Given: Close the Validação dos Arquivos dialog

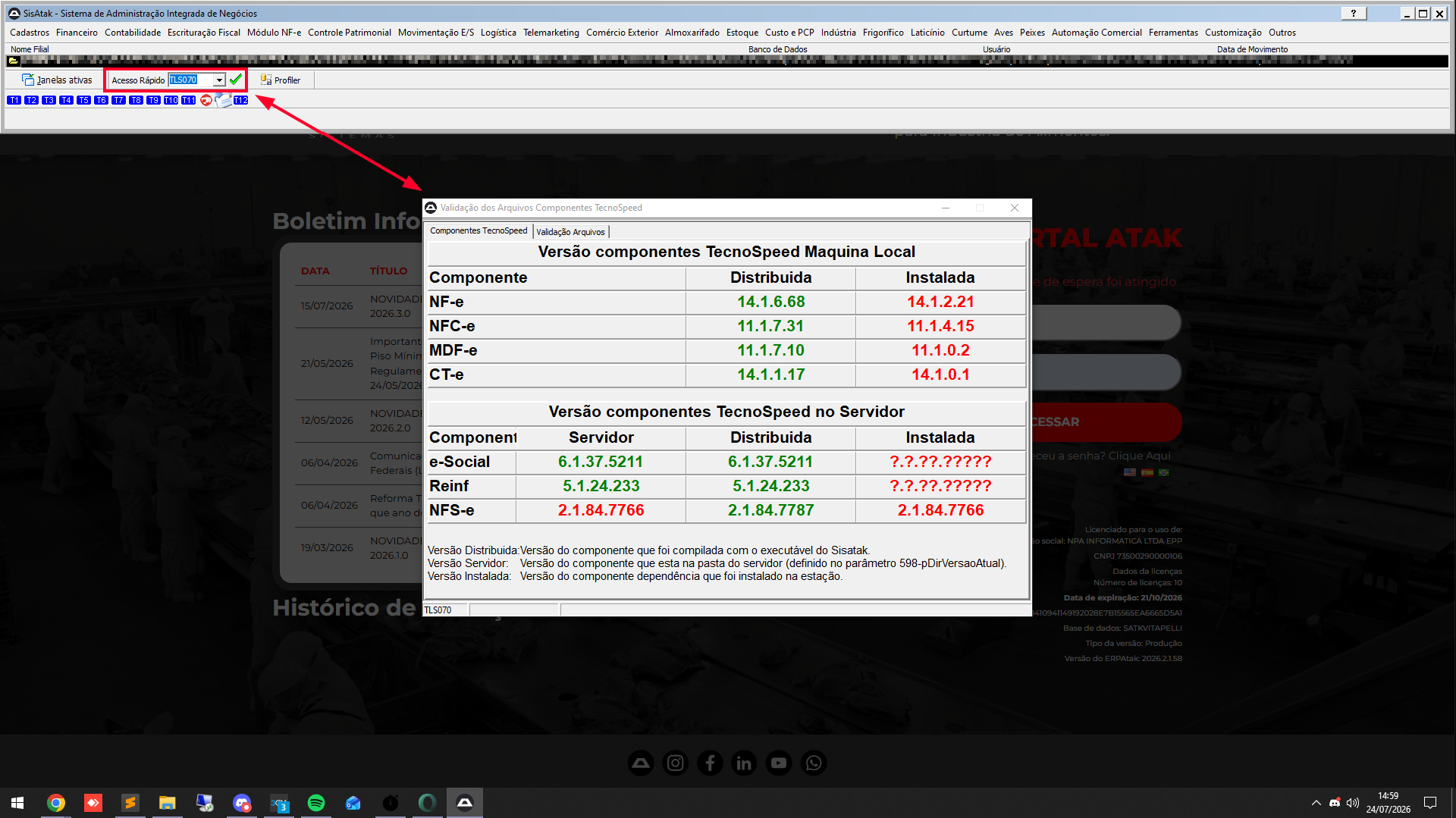Looking at the screenshot, I should tap(1015, 208).
